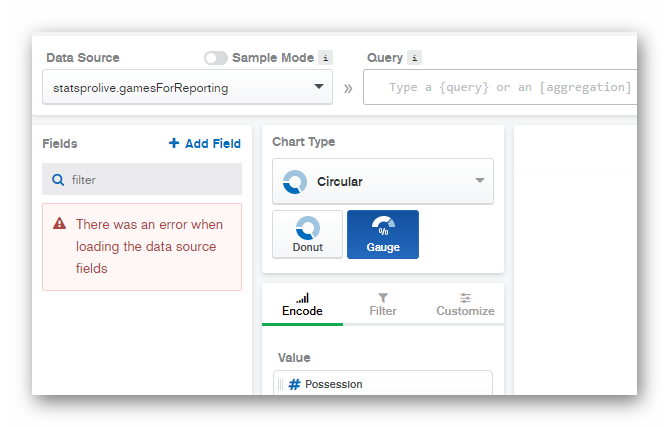Click the red warning triangle icon
This screenshot has height=427, width=669.
click(60, 224)
